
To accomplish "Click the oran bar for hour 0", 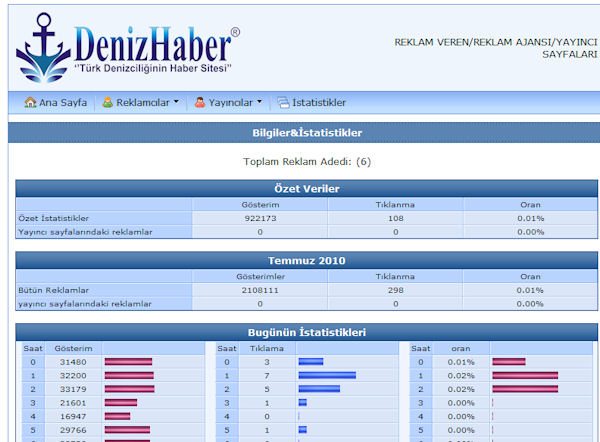I will click(x=509, y=362).
